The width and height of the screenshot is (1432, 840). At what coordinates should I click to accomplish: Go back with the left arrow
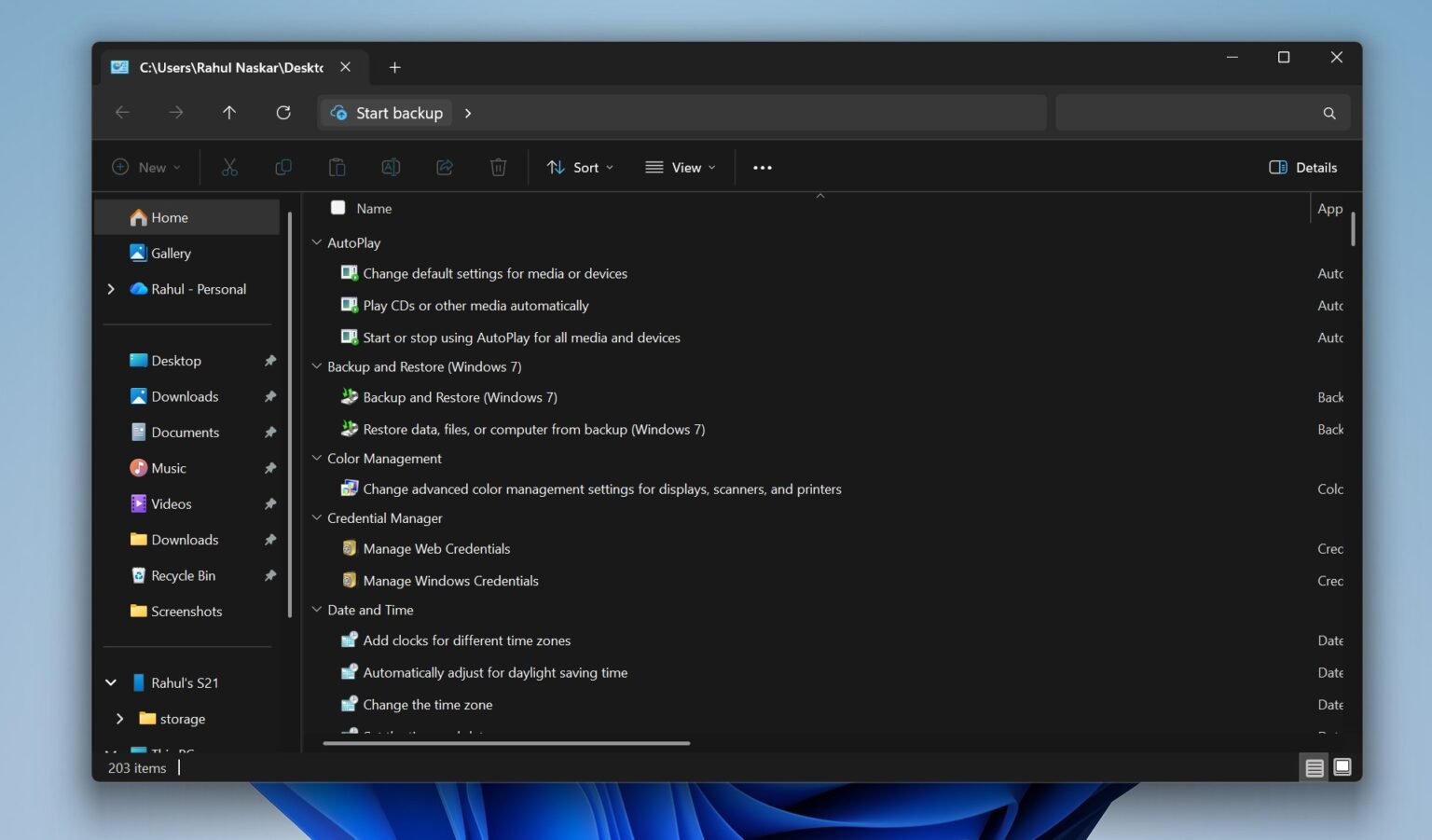pos(122,113)
